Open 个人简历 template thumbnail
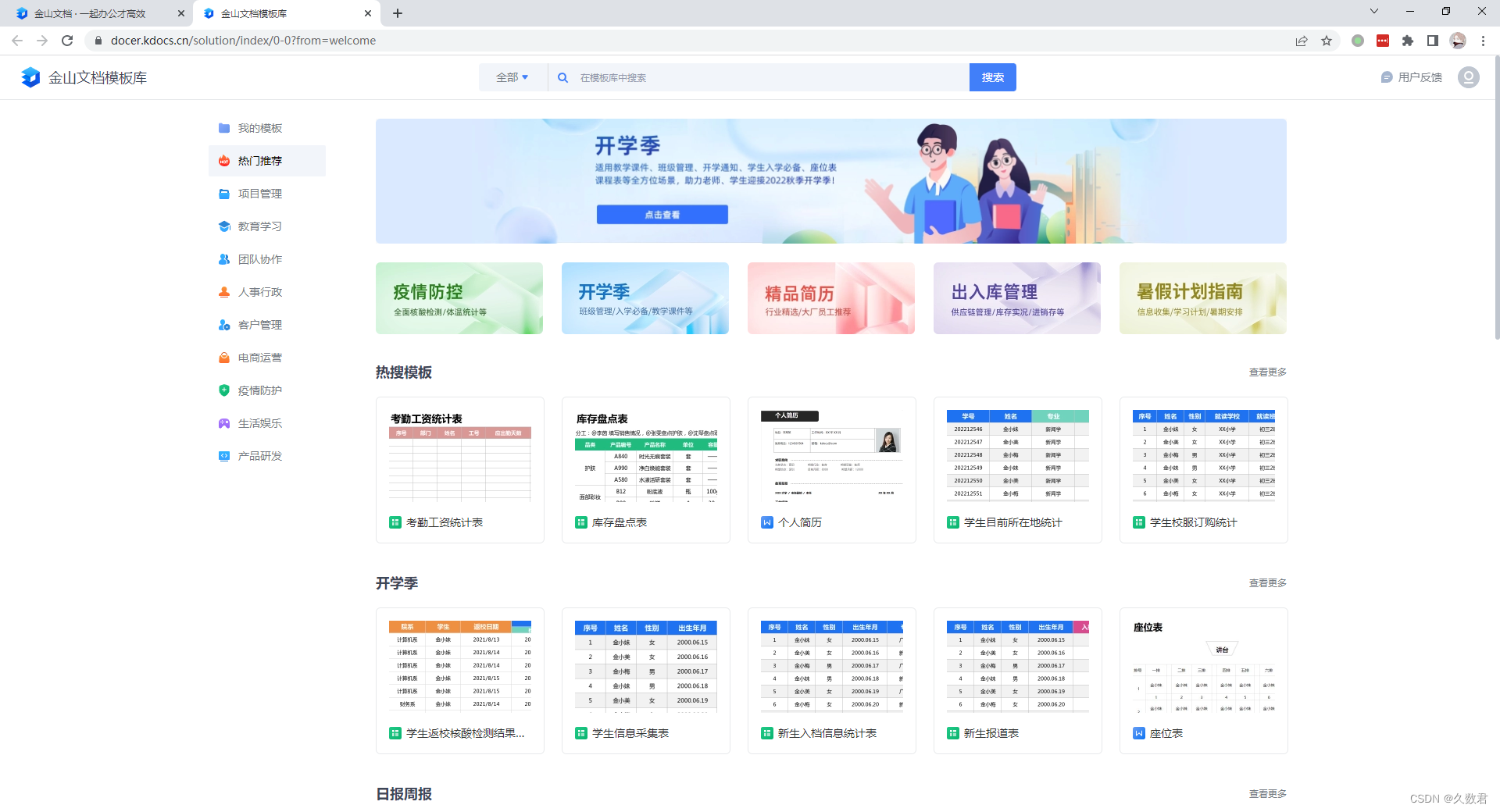 [x=832, y=454]
